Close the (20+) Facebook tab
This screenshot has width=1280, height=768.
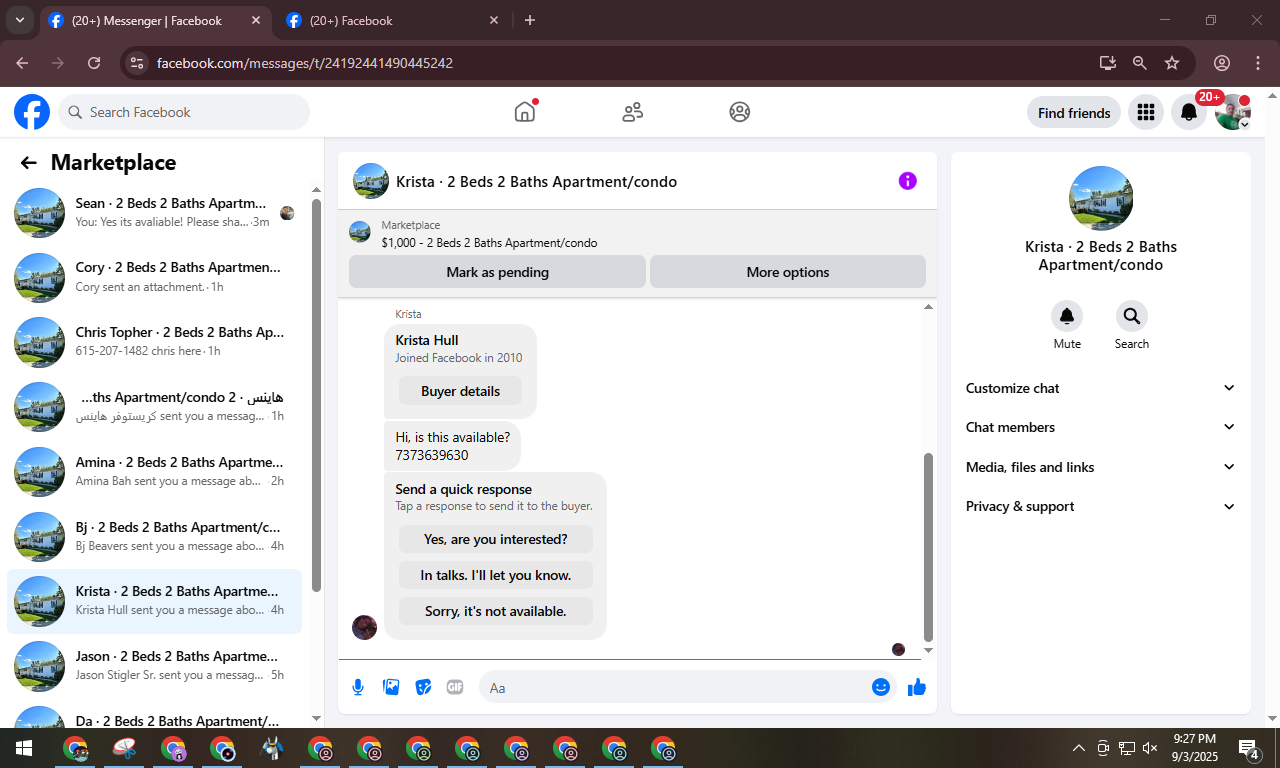tap(493, 20)
